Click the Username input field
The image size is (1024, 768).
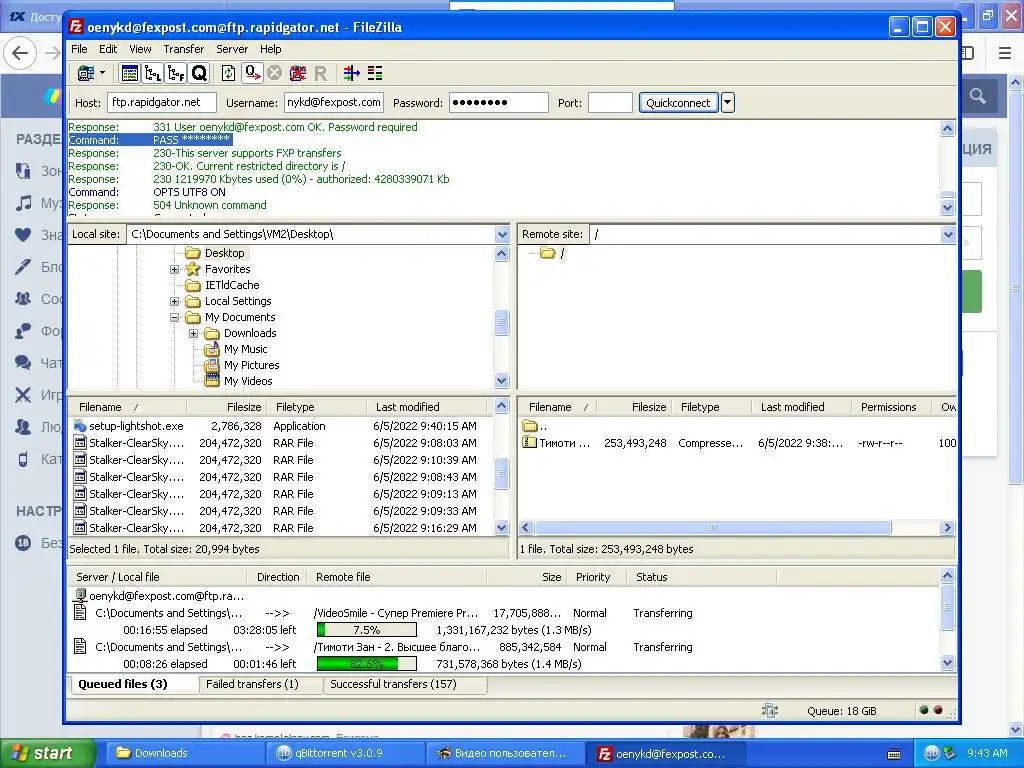(x=334, y=103)
